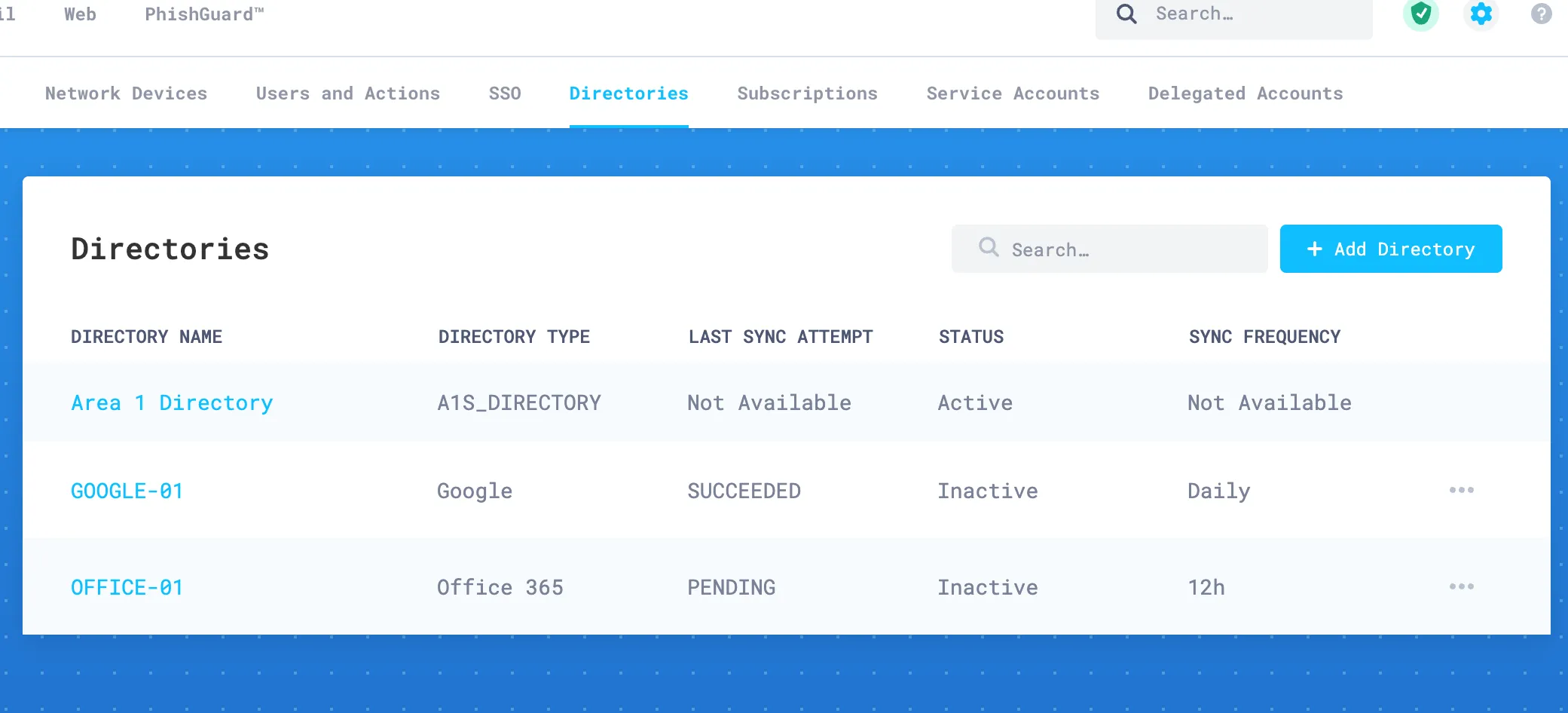The image size is (1568, 713).
Task: Open row options for Office 365 directory
Action: tap(1462, 586)
